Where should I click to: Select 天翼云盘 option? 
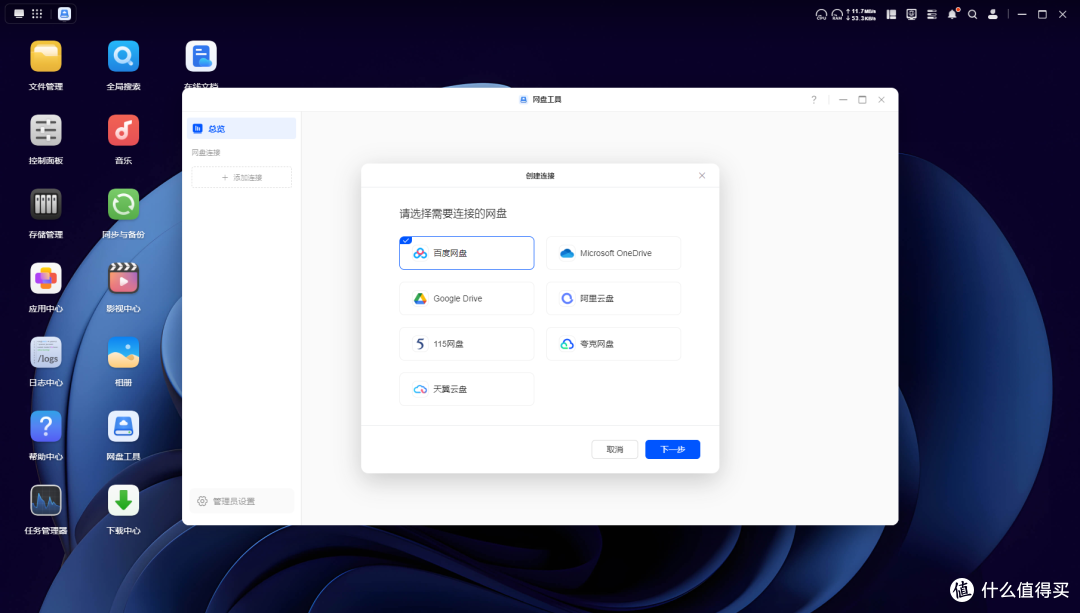click(466, 389)
